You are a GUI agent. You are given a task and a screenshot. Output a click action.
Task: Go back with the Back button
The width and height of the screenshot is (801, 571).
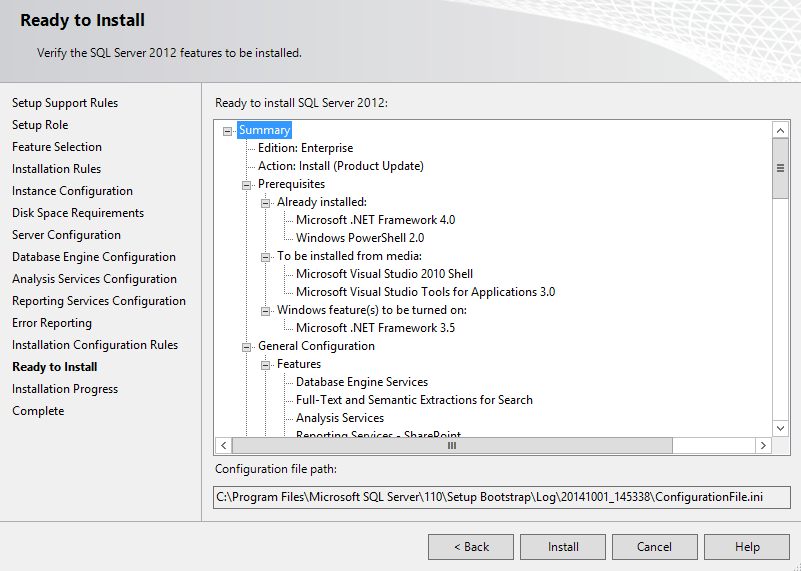point(471,547)
